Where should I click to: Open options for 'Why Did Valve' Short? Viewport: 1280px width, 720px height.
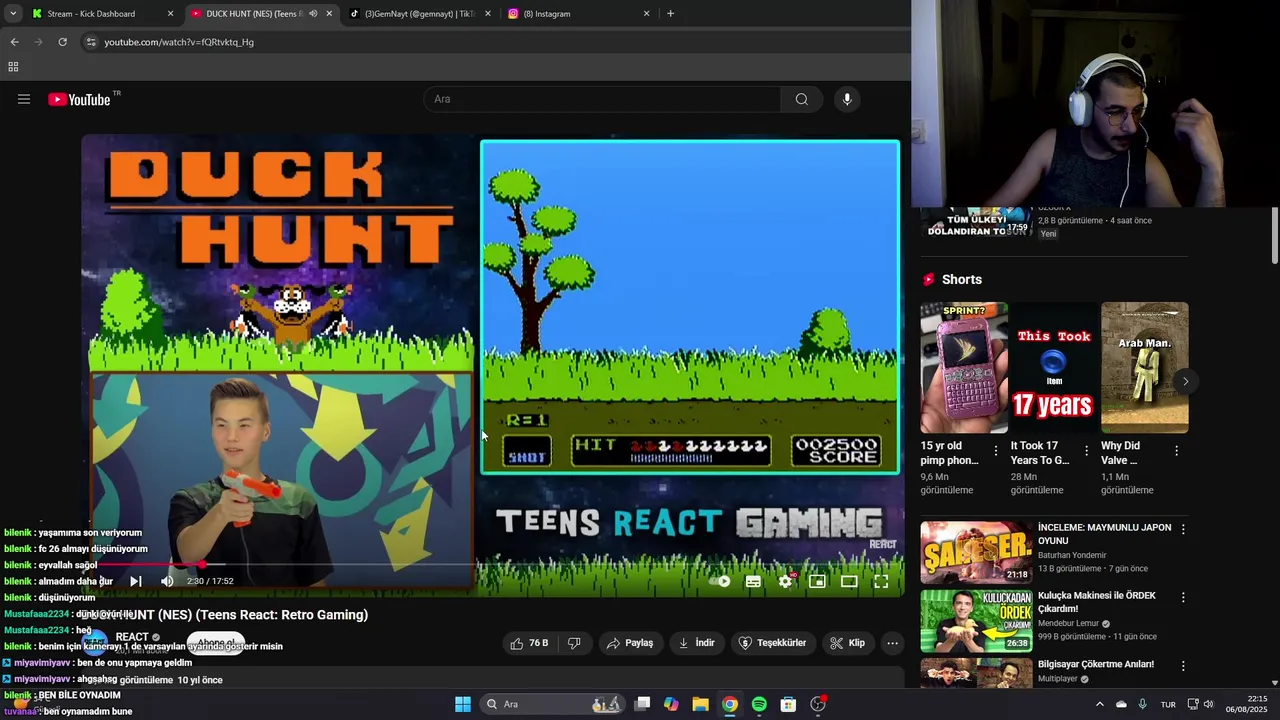click(x=1176, y=451)
